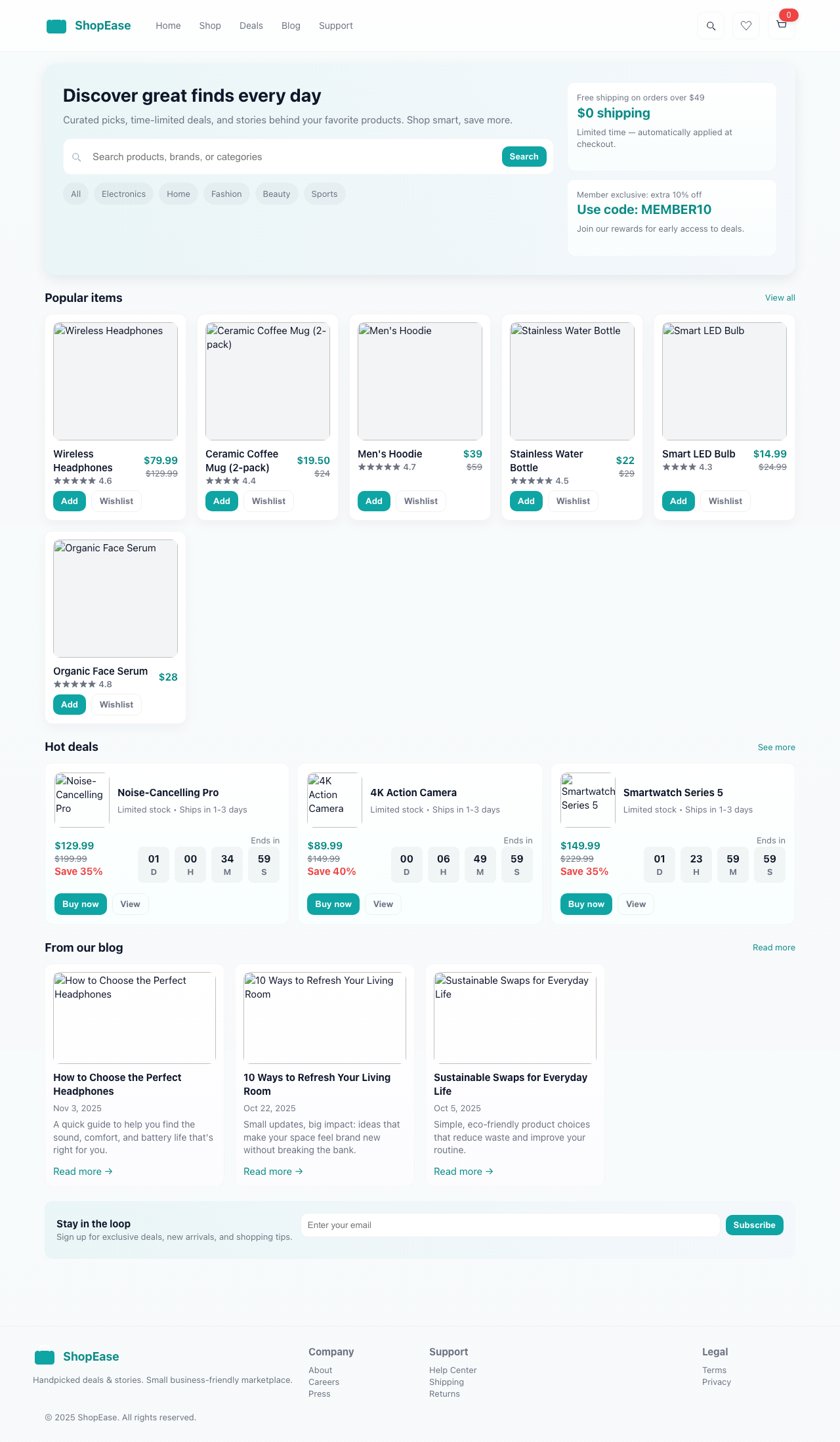
Task: Open View all for Popular items
Action: (780, 297)
